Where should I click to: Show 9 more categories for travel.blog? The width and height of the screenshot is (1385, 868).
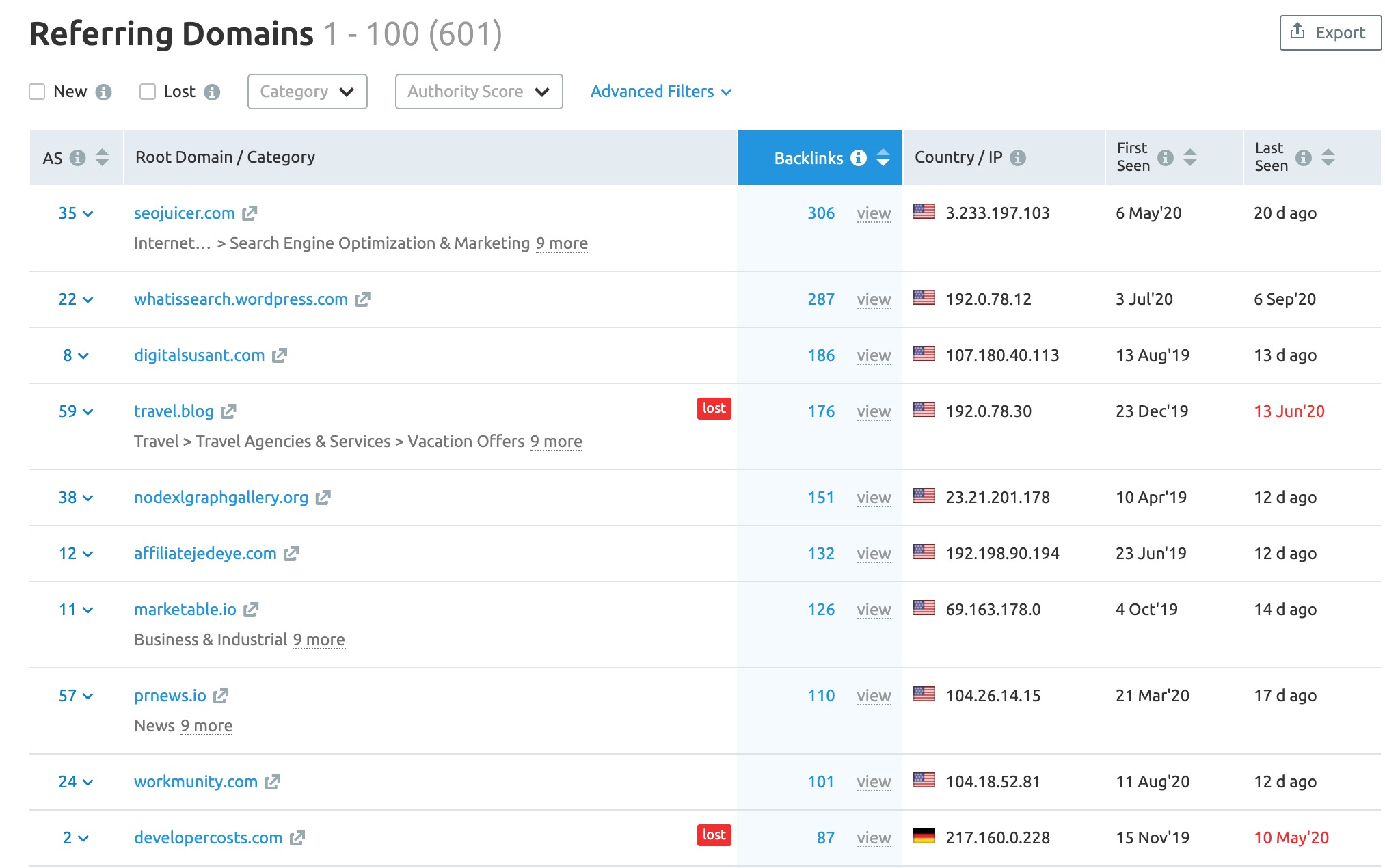[556, 442]
